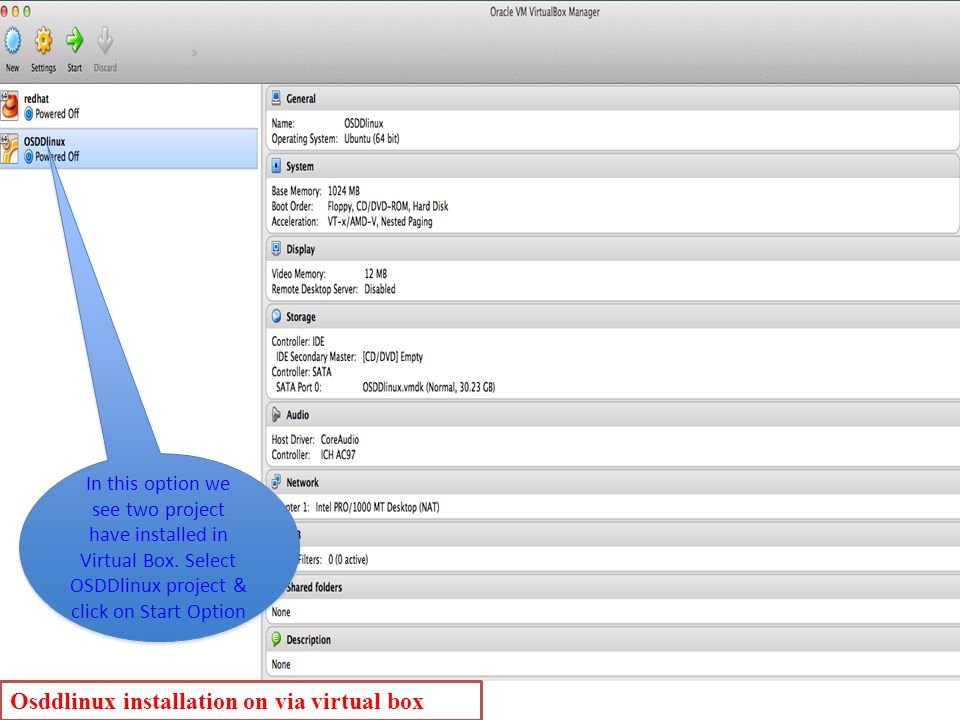The height and width of the screenshot is (720, 960).
Task: Click None under Description
Action: pyautogui.click(x=281, y=664)
